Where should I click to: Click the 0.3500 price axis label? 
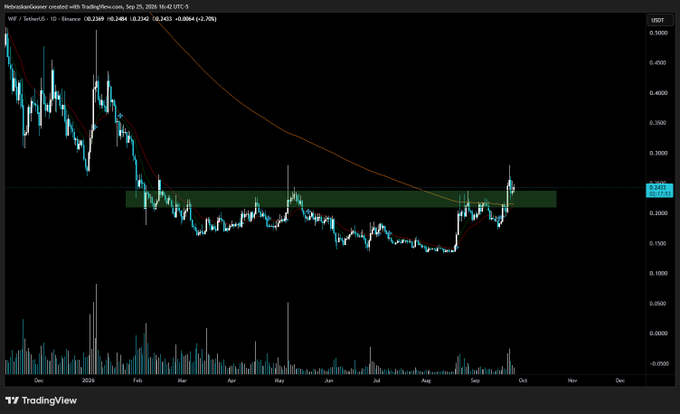tap(658, 123)
